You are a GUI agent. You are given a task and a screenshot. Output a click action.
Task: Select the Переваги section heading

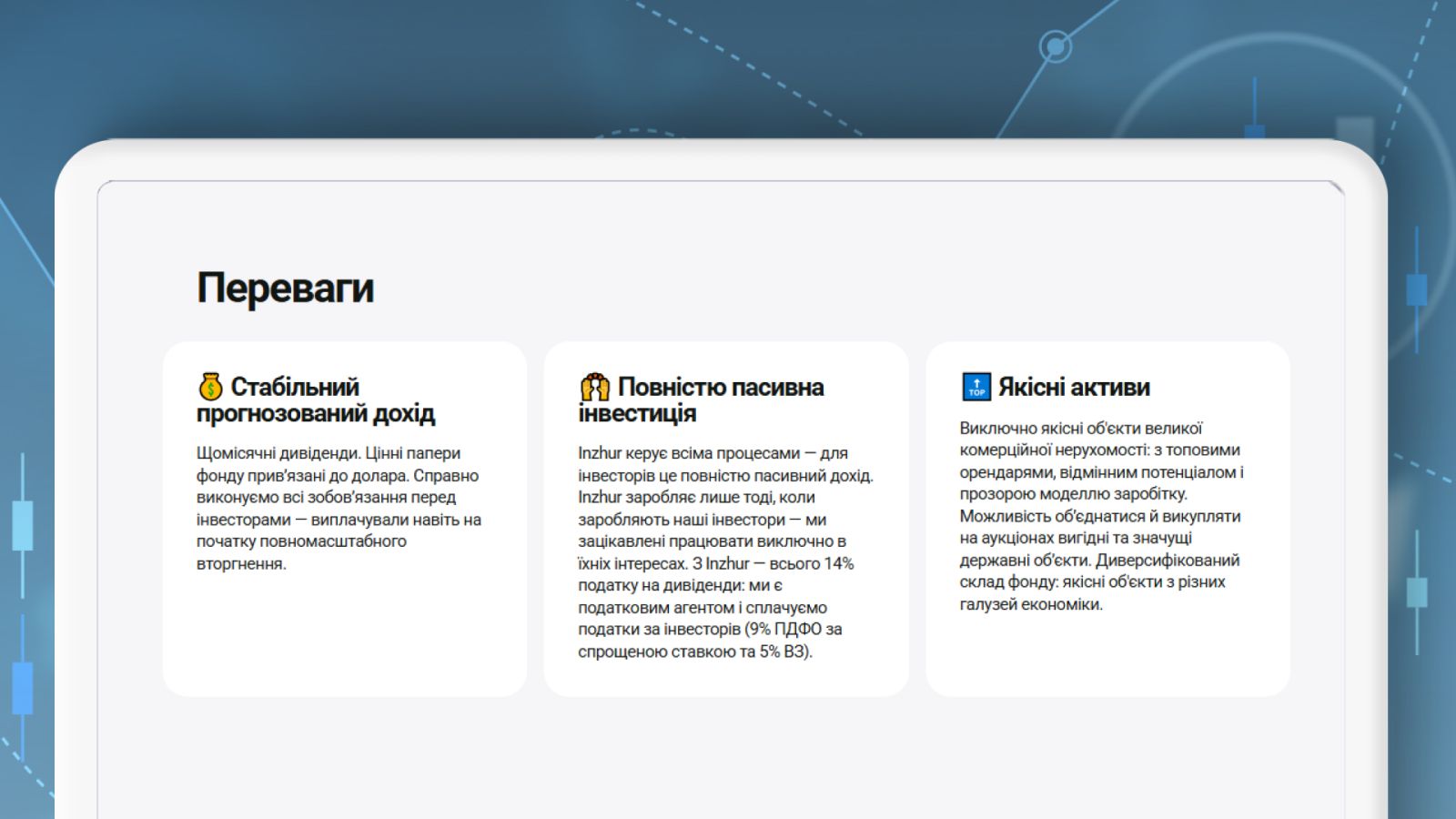[x=285, y=288]
